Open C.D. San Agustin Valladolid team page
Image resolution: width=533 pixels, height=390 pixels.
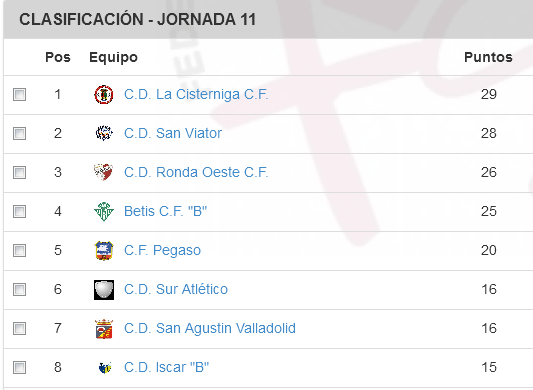pos(210,328)
